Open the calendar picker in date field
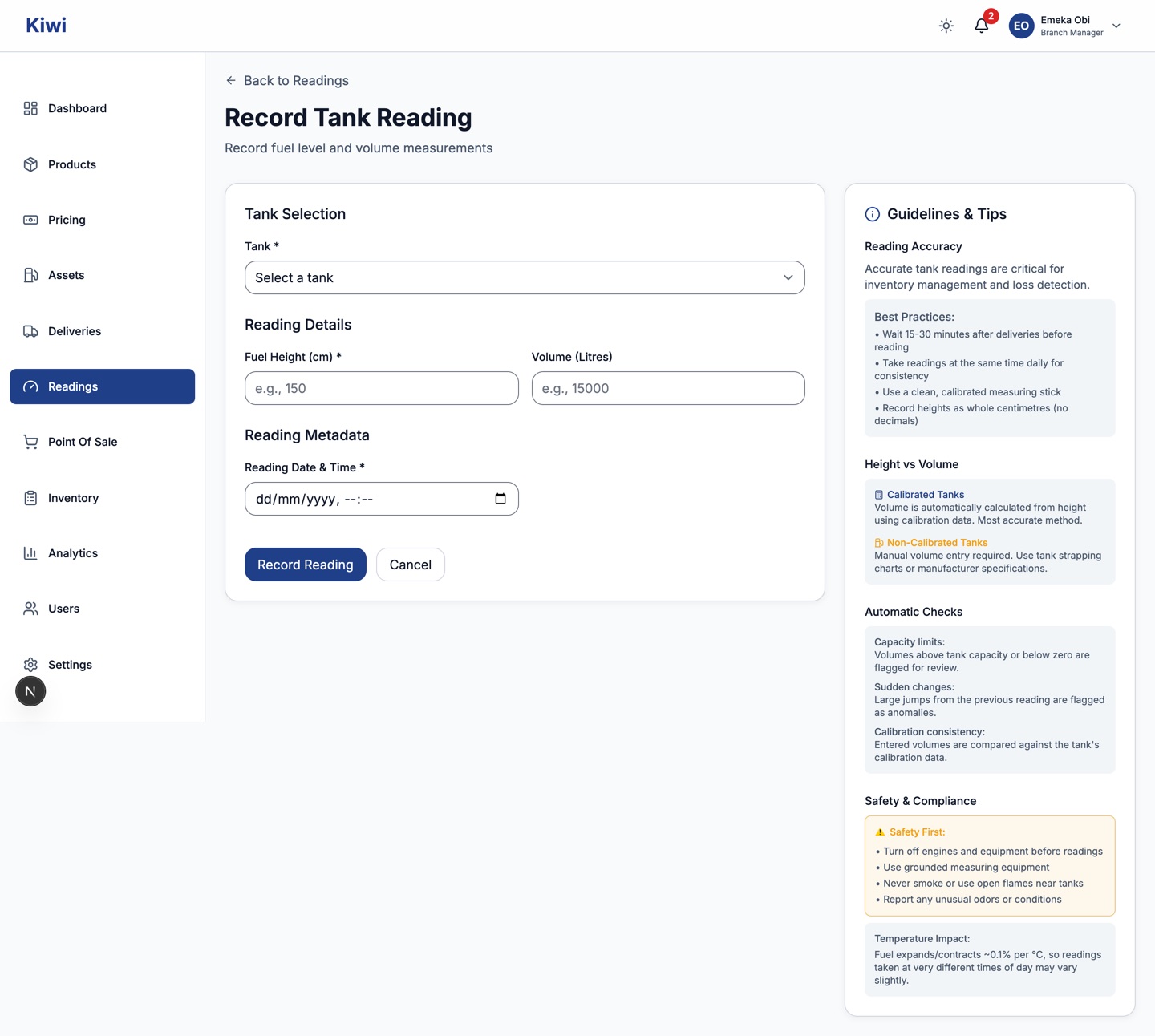 (x=500, y=499)
